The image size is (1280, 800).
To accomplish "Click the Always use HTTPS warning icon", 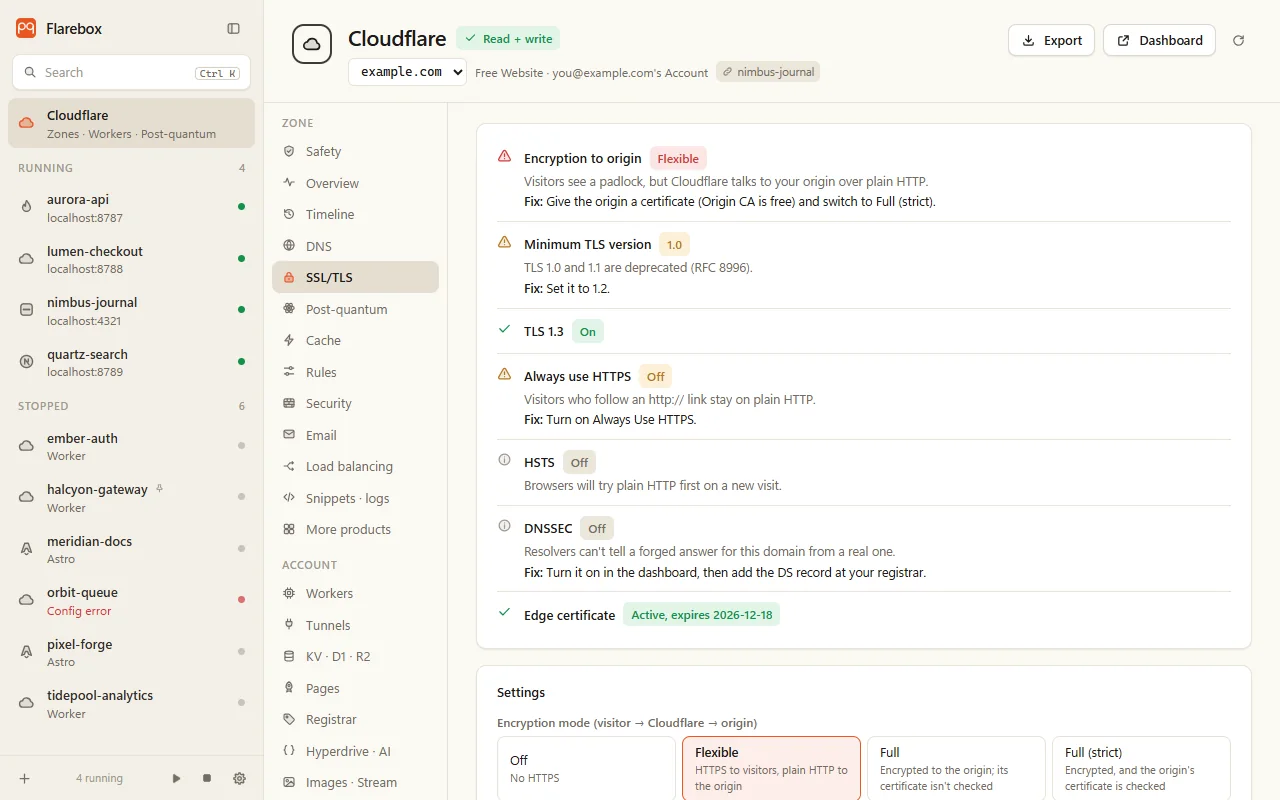I will coord(505,375).
